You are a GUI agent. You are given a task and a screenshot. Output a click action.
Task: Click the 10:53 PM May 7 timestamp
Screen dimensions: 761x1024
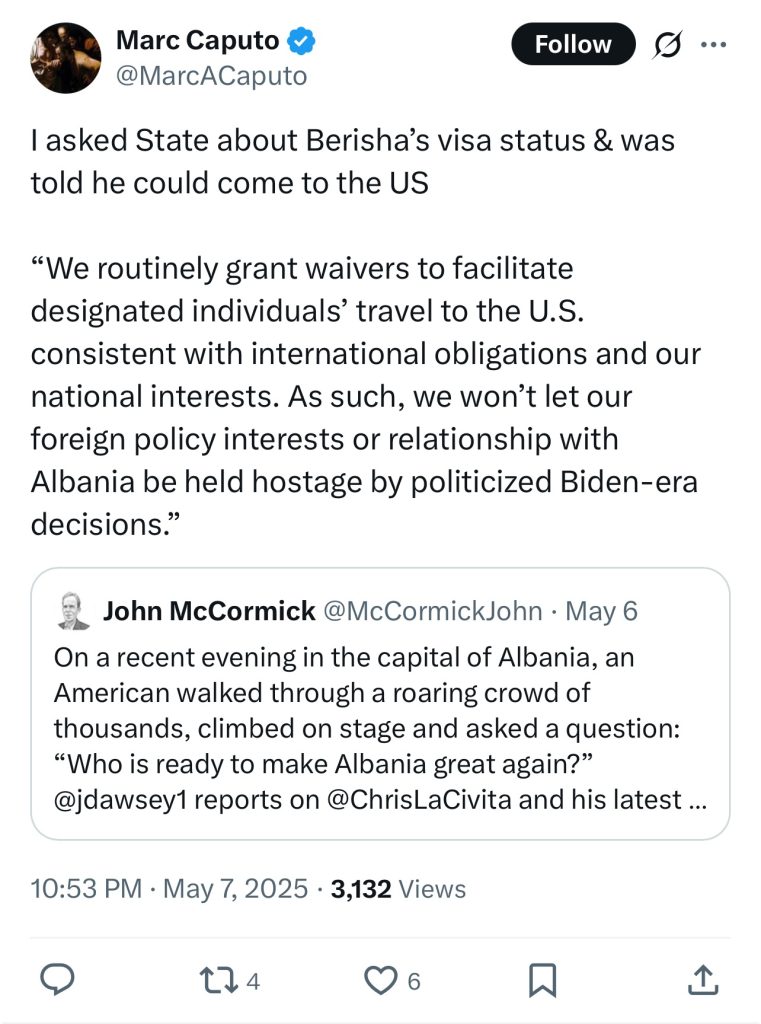pyautogui.click(x=169, y=889)
